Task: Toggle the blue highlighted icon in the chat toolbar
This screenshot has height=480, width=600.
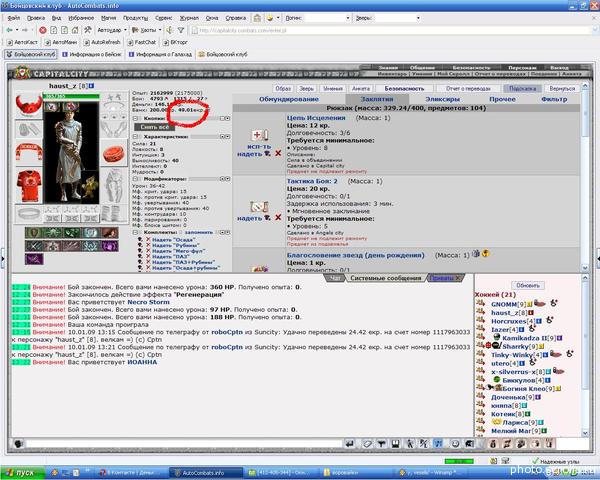Action: 438,444
